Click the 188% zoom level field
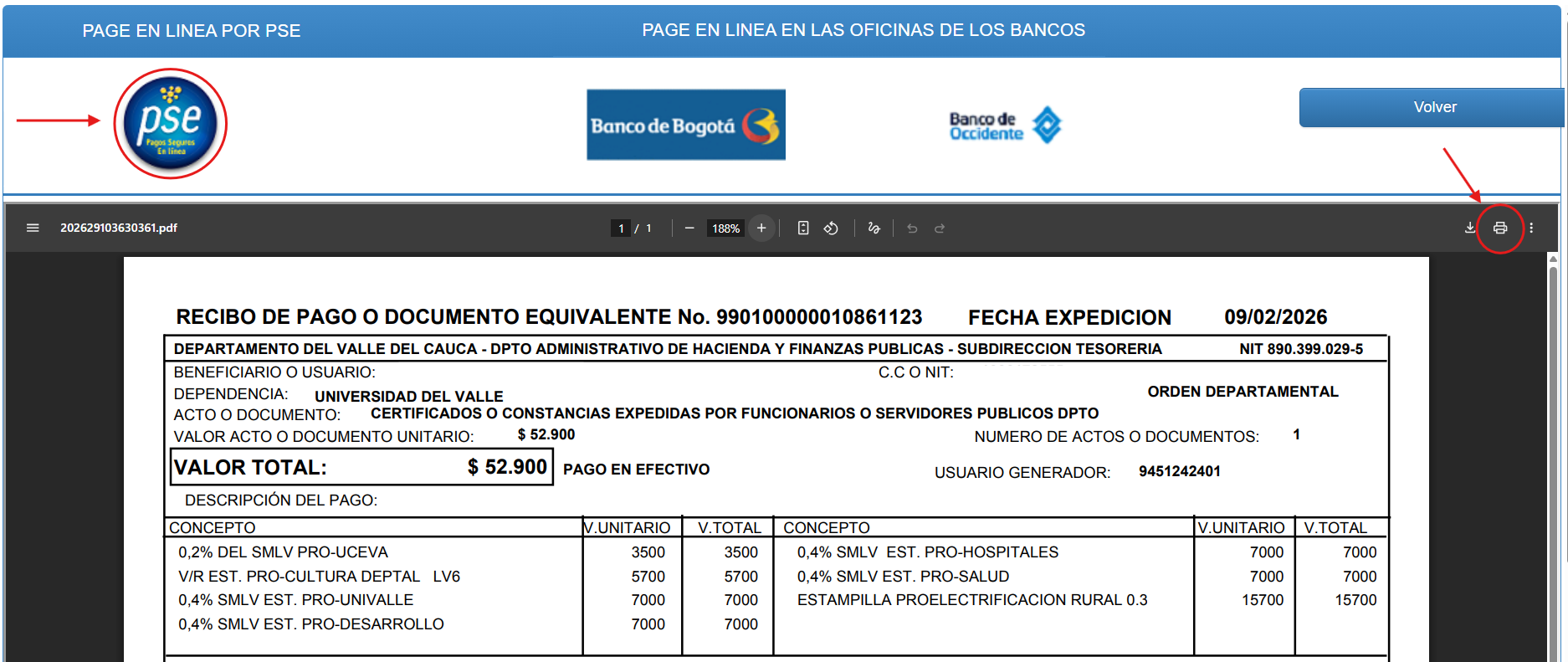The height and width of the screenshot is (662, 1568). [725, 228]
